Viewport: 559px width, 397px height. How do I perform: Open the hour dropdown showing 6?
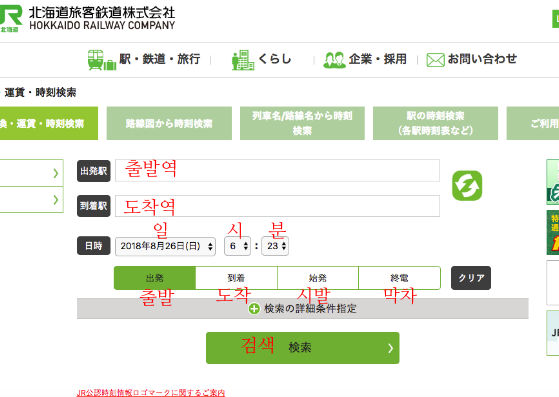click(x=237, y=246)
